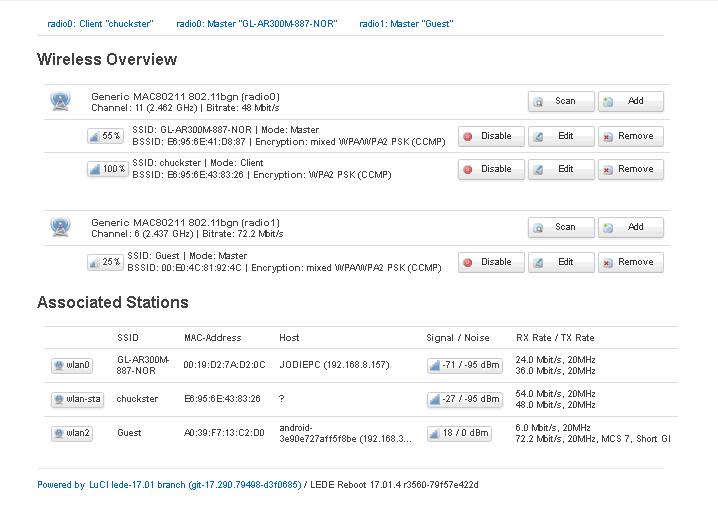Click host JODIEPC (192.168.8.157)
This screenshot has height=513, width=718.
[x=334, y=365]
